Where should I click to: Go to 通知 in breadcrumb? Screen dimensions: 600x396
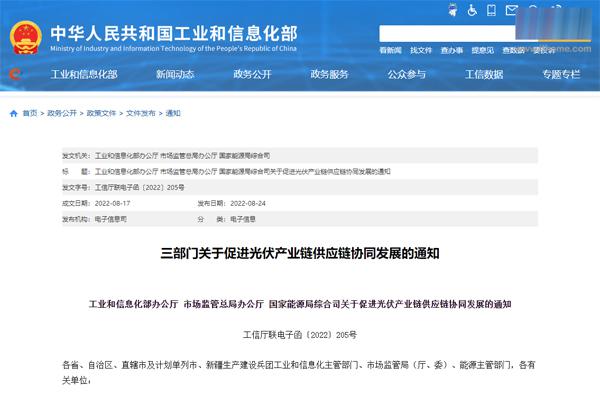pyautogui.click(x=173, y=113)
